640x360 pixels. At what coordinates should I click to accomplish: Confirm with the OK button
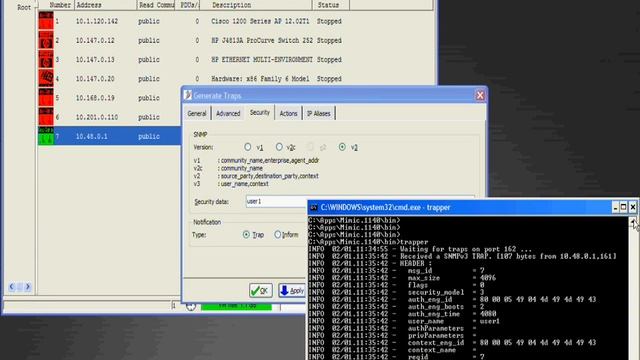[261, 291]
